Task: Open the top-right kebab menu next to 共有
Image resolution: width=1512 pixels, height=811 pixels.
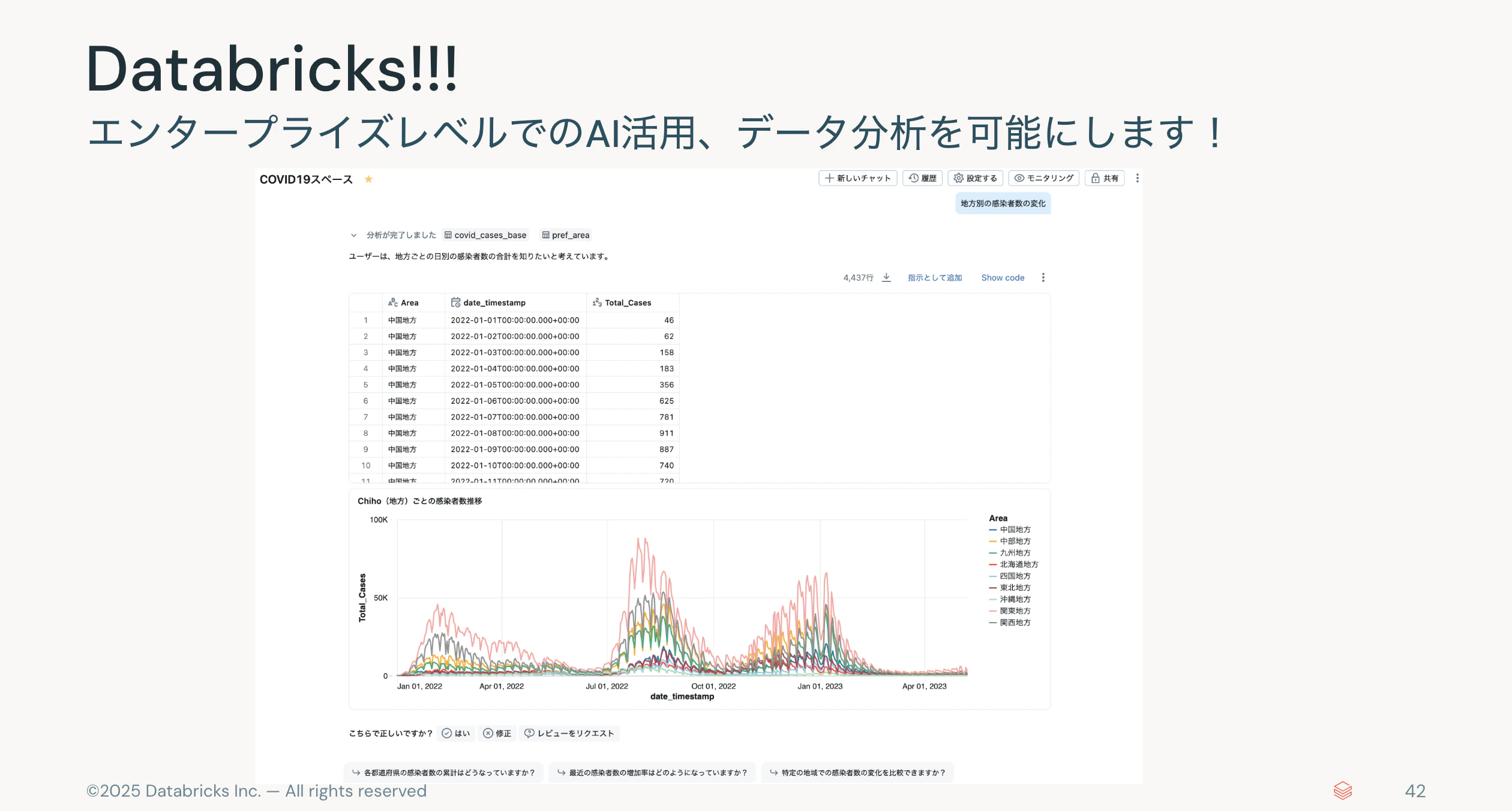Action: coord(1137,178)
